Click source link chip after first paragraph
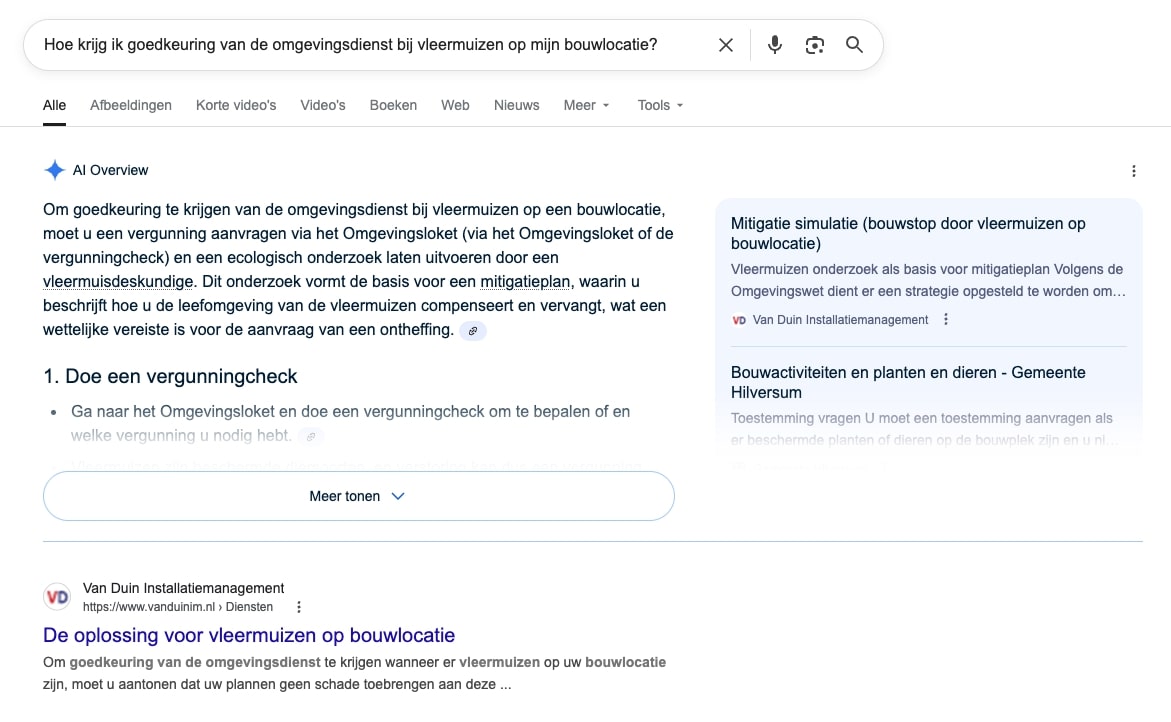The image size is (1171, 722). click(473, 331)
